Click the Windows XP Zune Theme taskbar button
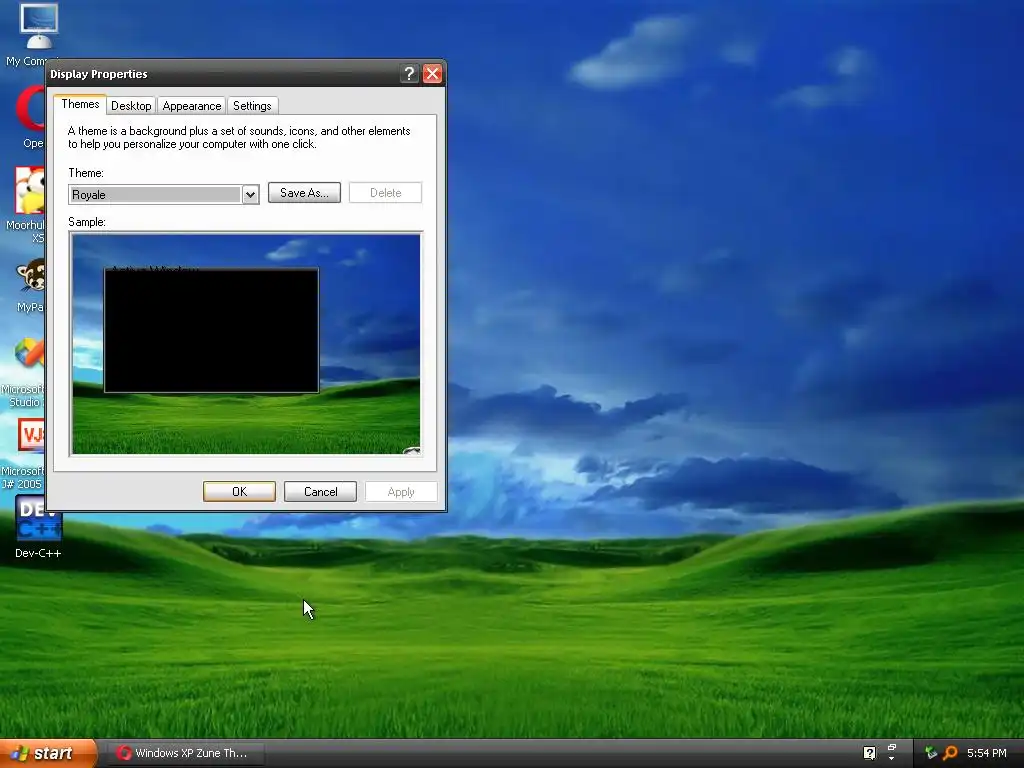This screenshot has height=768, width=1024. pyautogui.click(x=185, y=753)
